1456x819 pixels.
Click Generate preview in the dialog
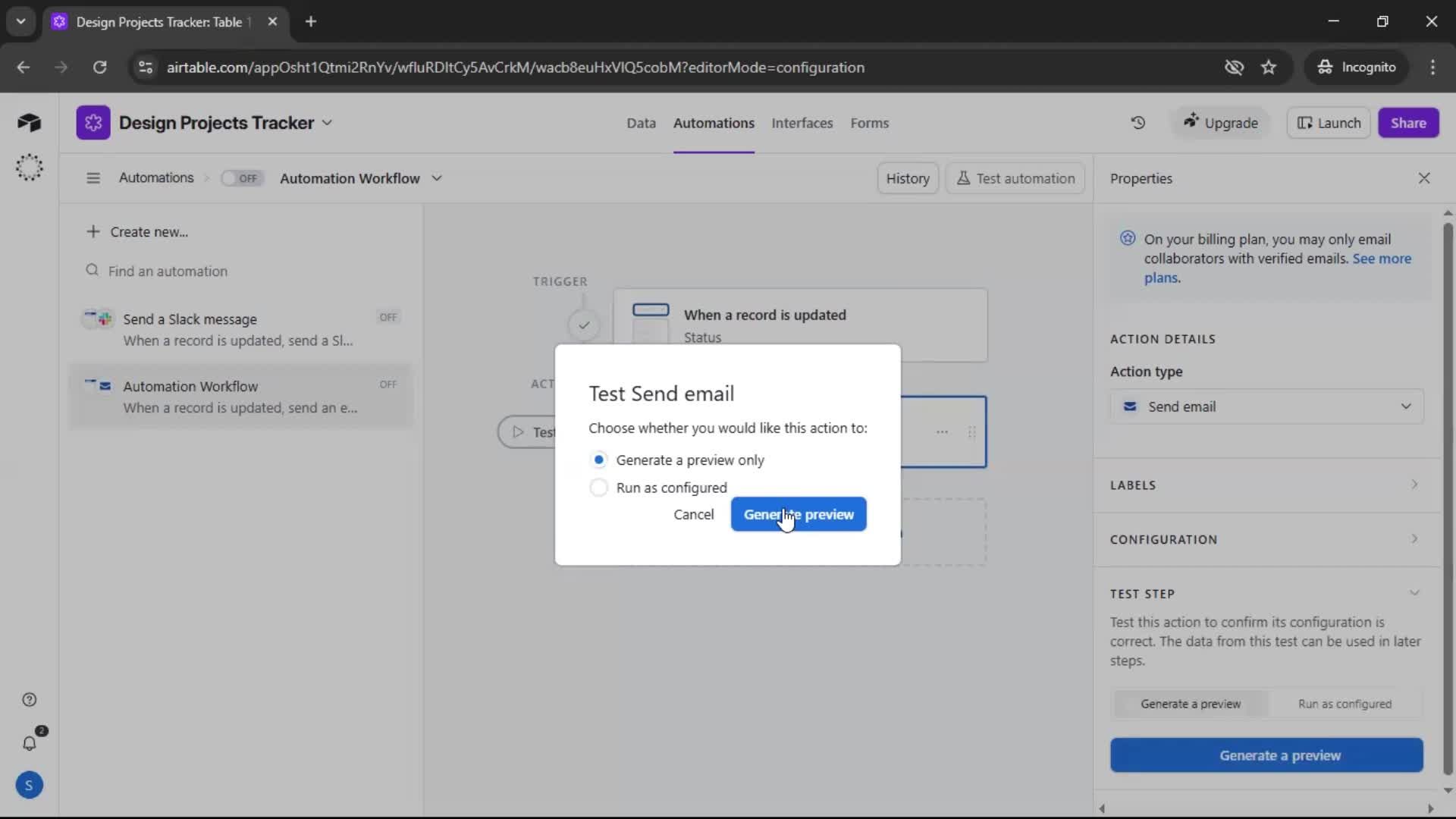799,514
